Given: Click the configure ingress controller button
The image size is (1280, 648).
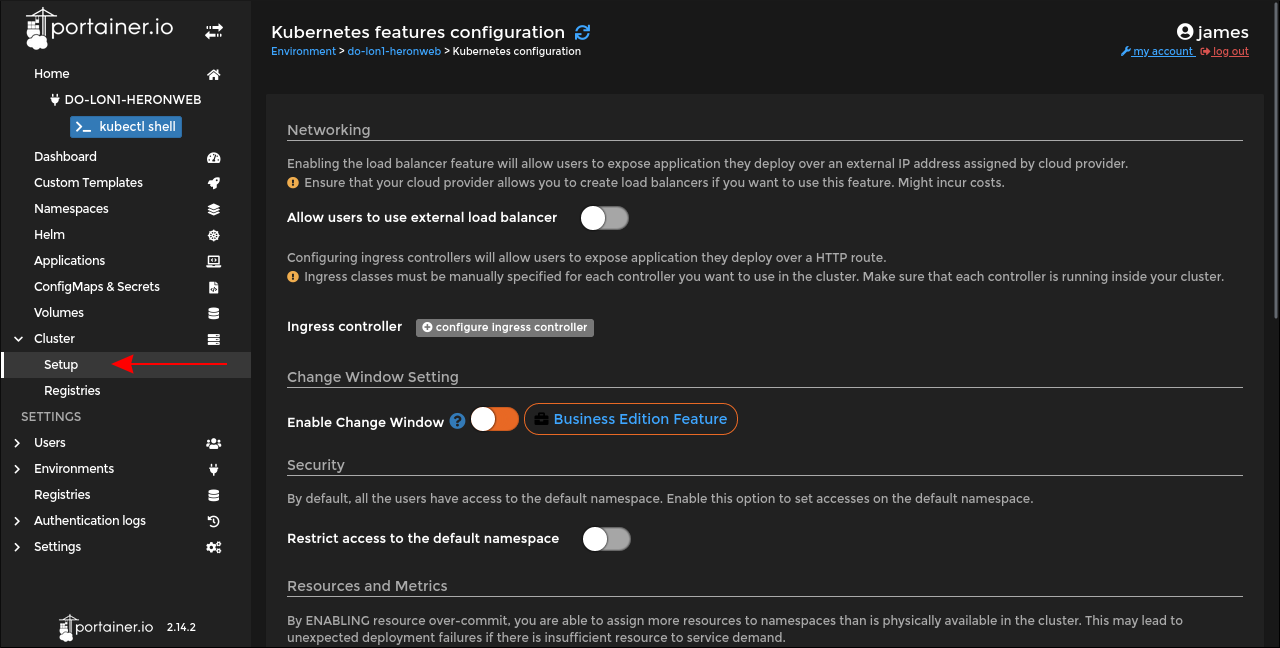Looking at the screenshot, I should 505,327.
